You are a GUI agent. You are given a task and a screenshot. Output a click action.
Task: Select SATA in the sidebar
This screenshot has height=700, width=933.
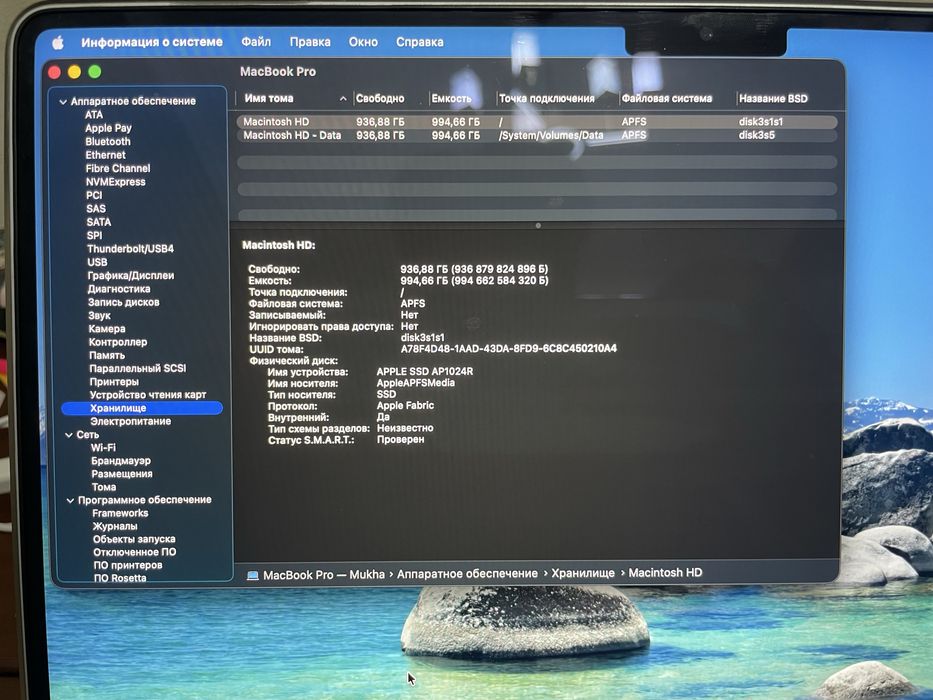click(x=99, y=221)
